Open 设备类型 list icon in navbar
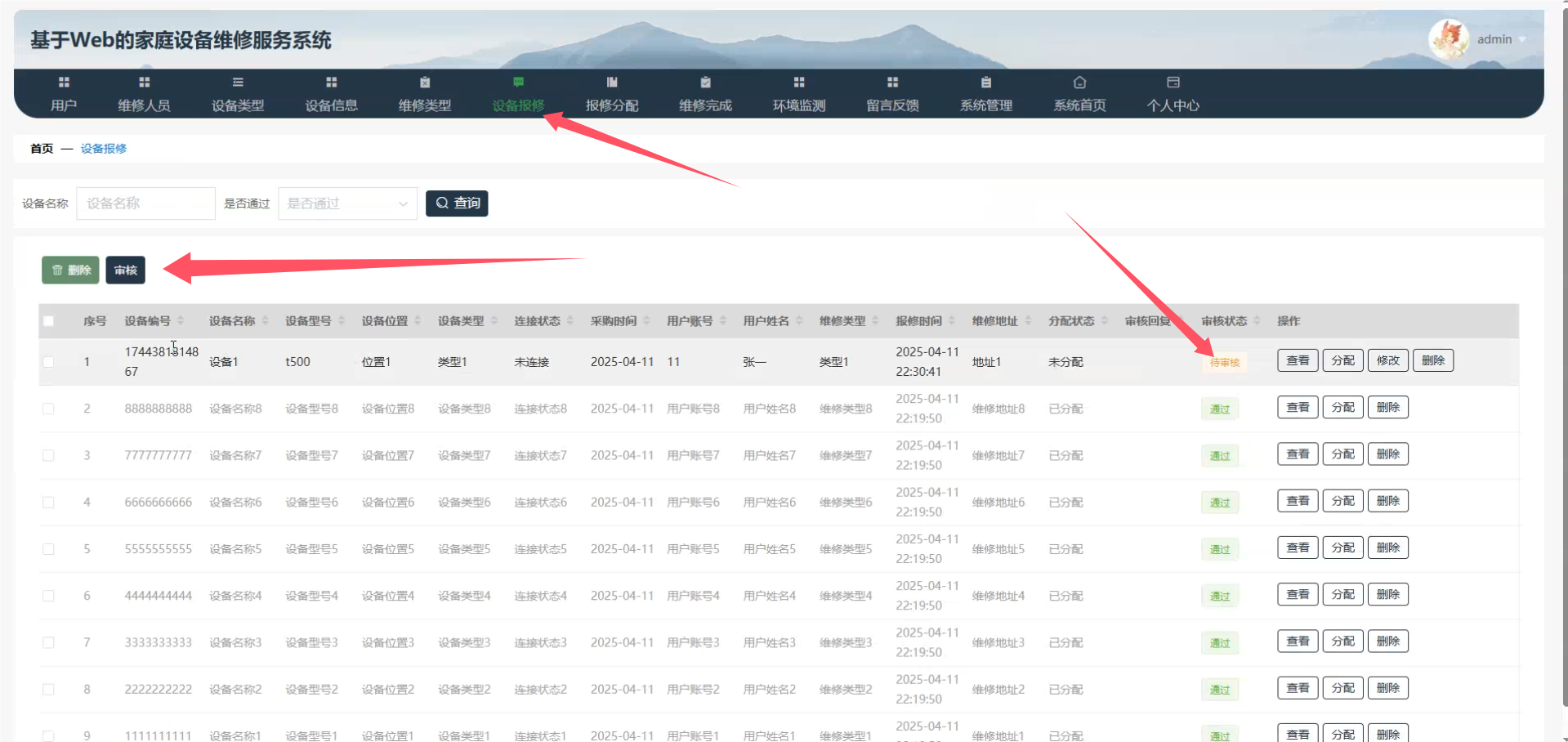The width and height of the screenshot is (1568, 742). click(x=238, y=83)
